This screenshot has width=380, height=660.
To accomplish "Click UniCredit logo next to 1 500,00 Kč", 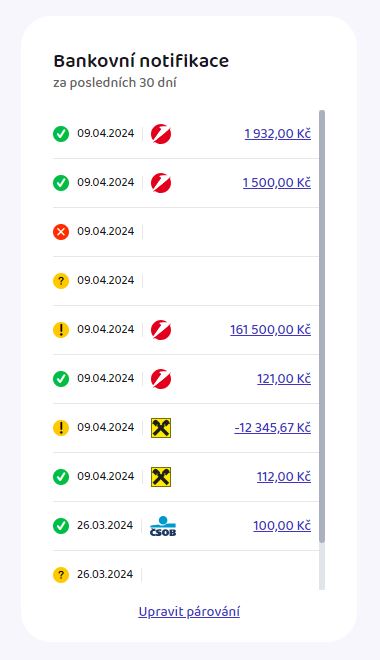I will click(161, 183).
